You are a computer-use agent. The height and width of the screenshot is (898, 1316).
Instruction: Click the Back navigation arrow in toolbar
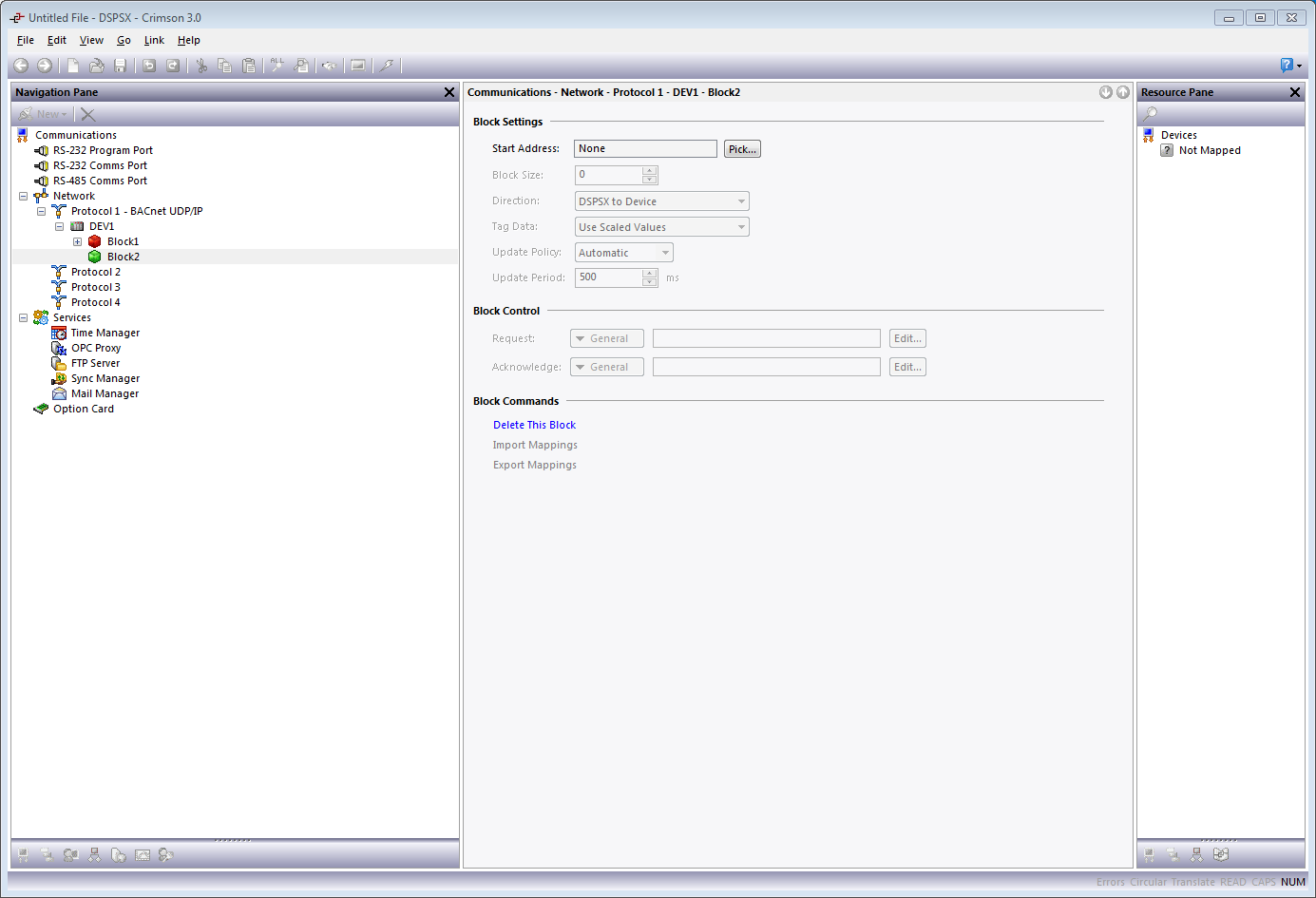21,66
